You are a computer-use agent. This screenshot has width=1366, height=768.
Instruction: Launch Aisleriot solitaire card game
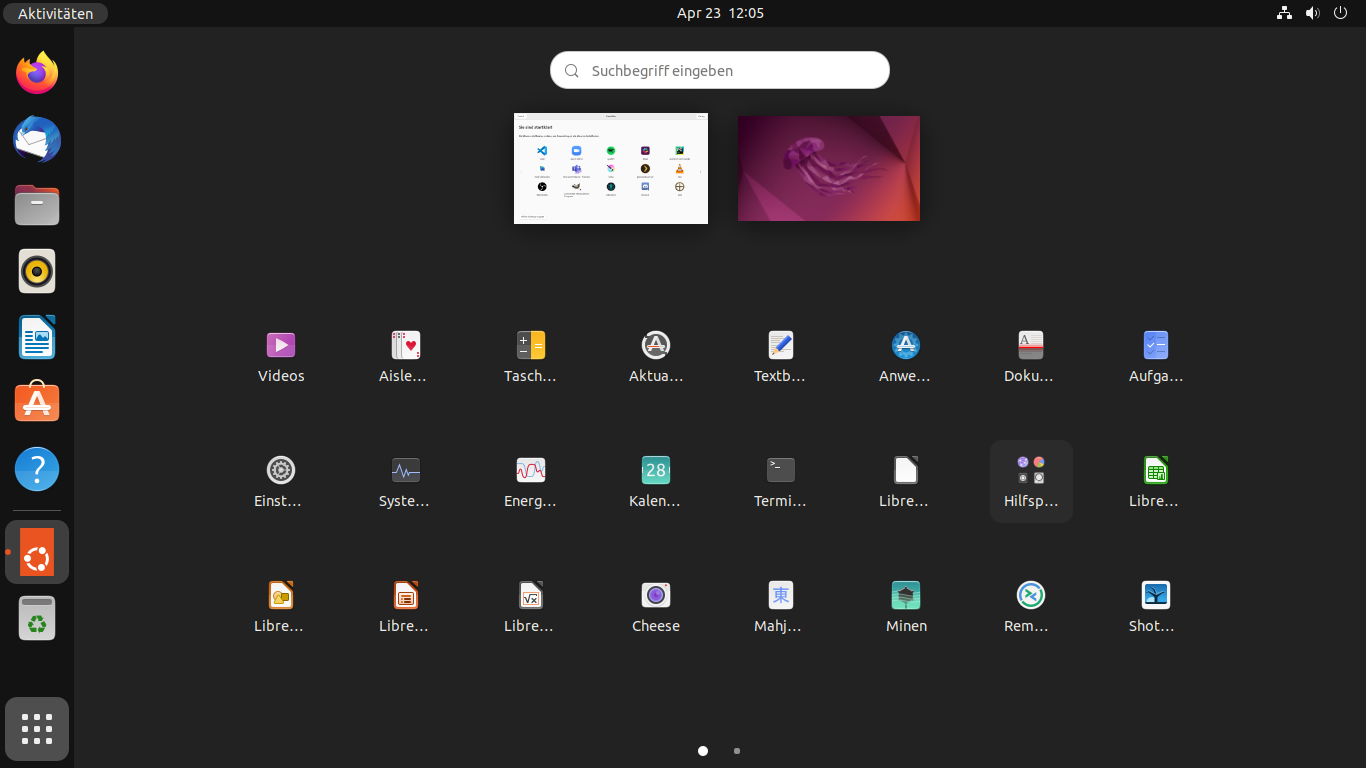pyautogui.click(x=406, y=356)
